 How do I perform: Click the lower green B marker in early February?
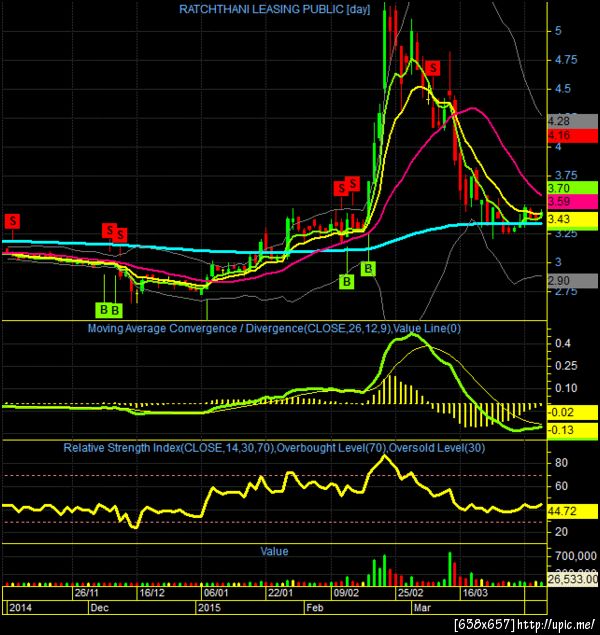347,281
